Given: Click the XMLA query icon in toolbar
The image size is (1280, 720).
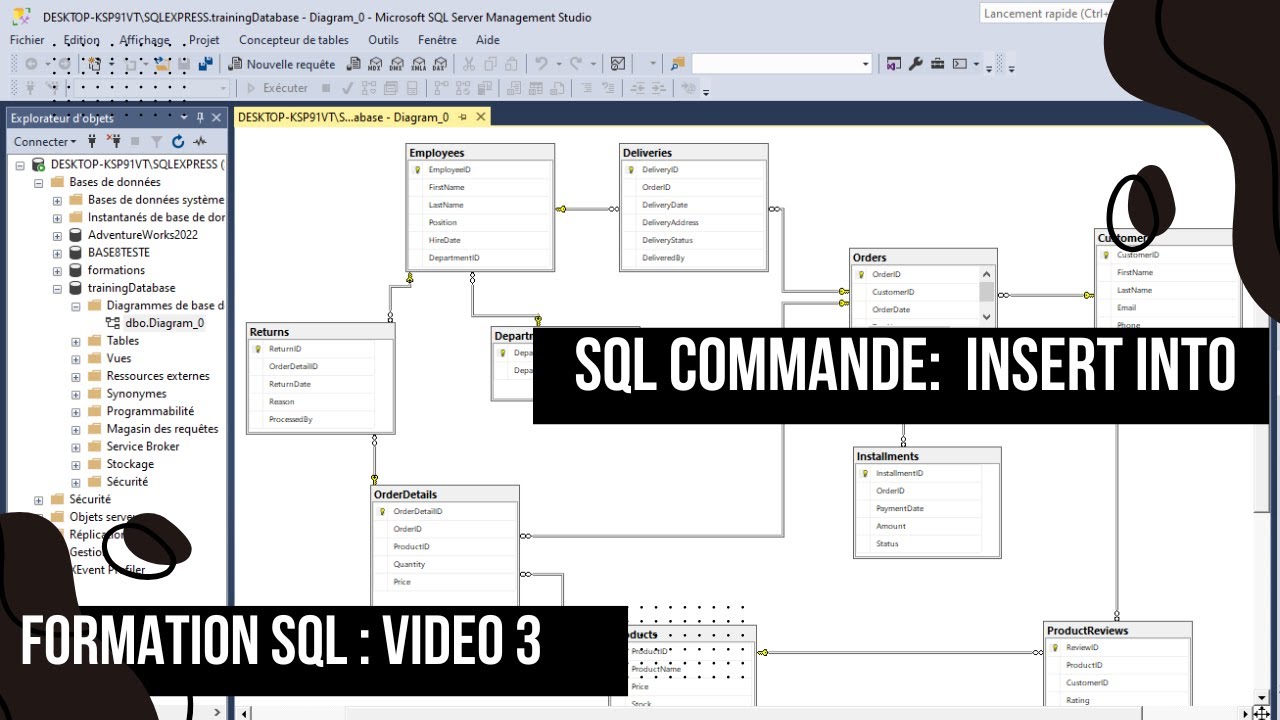Looking at the screenshot, I should click(x=419, y=64).
